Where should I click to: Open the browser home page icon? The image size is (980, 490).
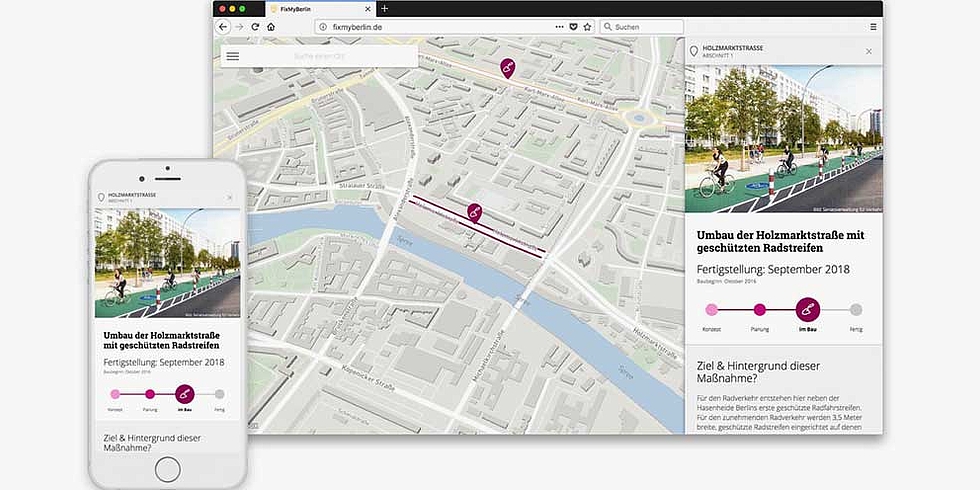coord(271,27)
